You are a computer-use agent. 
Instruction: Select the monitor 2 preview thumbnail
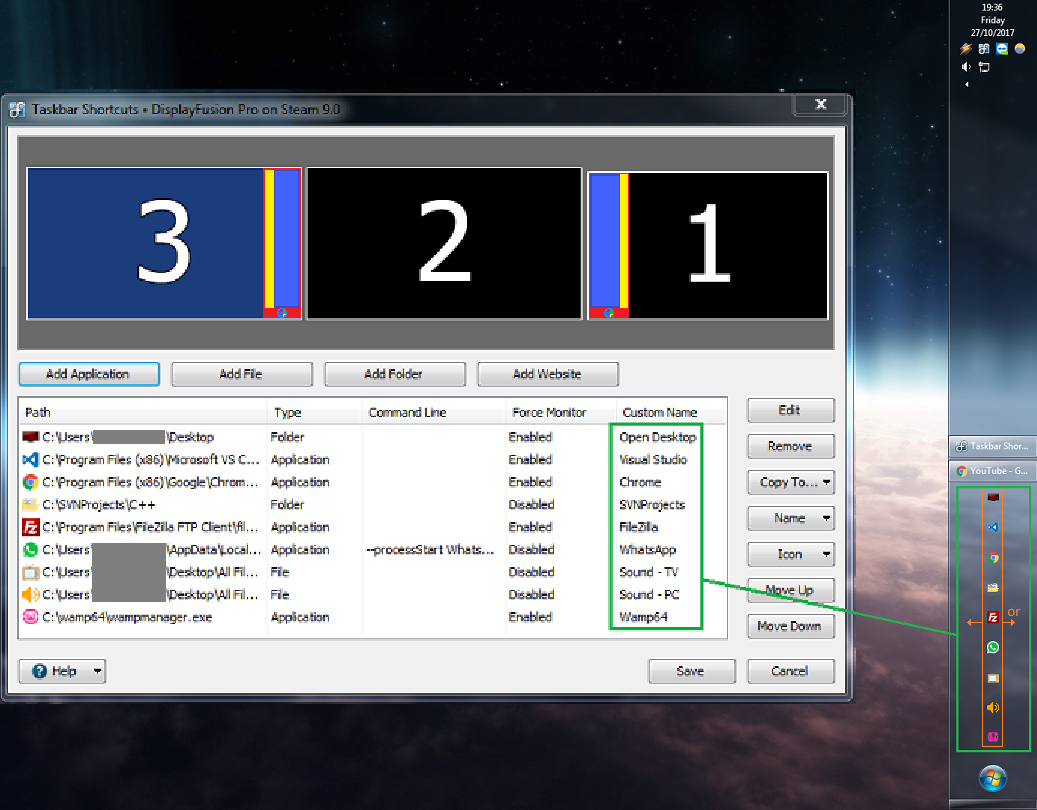click(444, 244)
